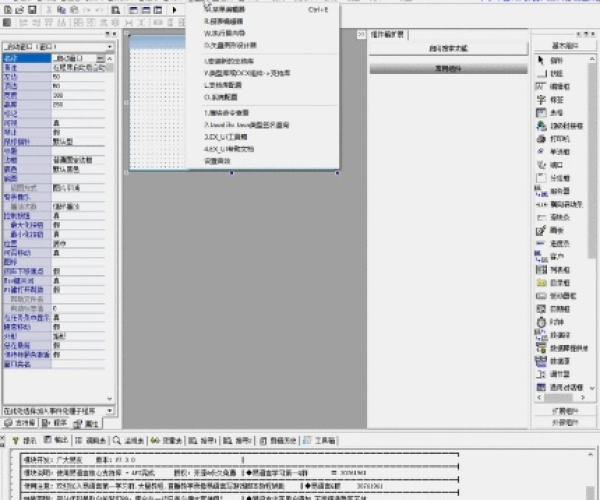Switch to the 剪辑历史 bottom tab
This screenshot has height=500, width=600.
point(278,441)
